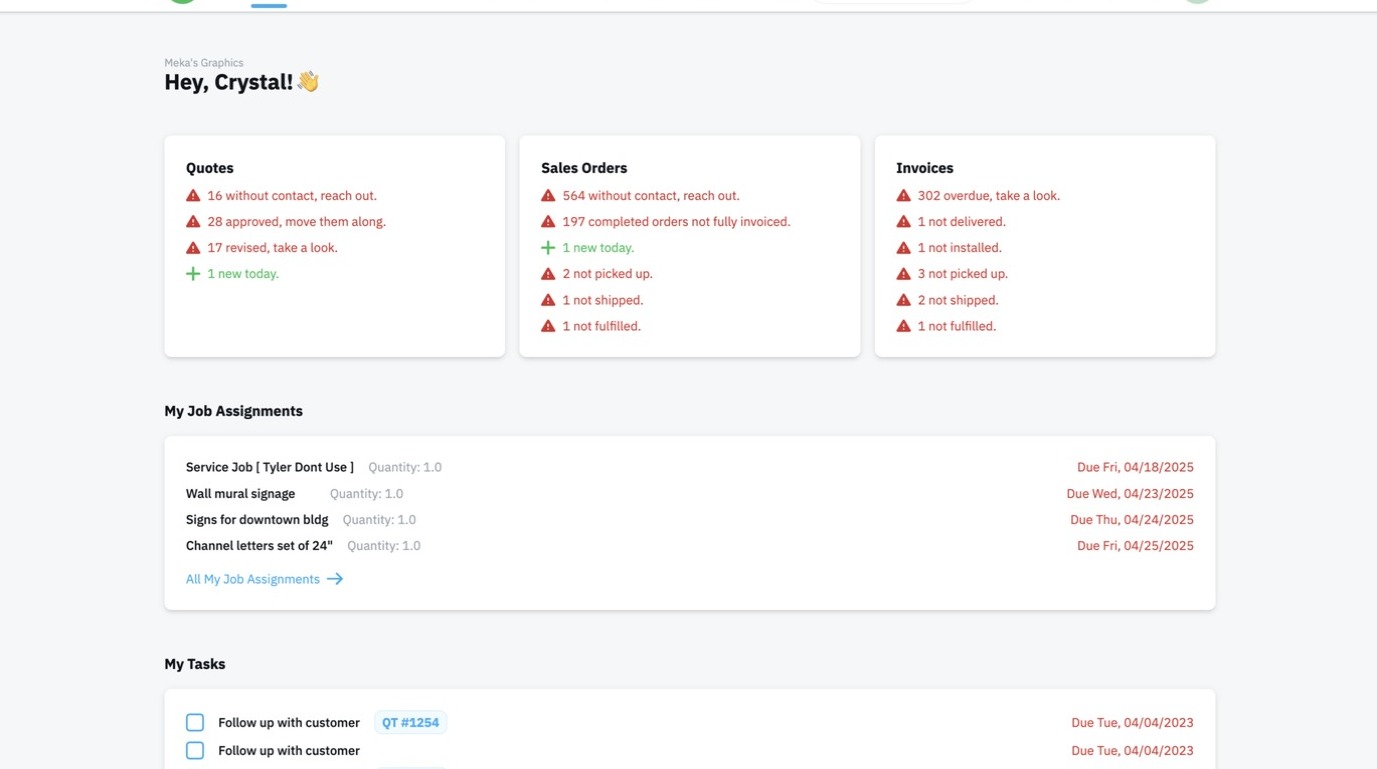Click green plus icon in Sales Orders card

pos(548,248)
